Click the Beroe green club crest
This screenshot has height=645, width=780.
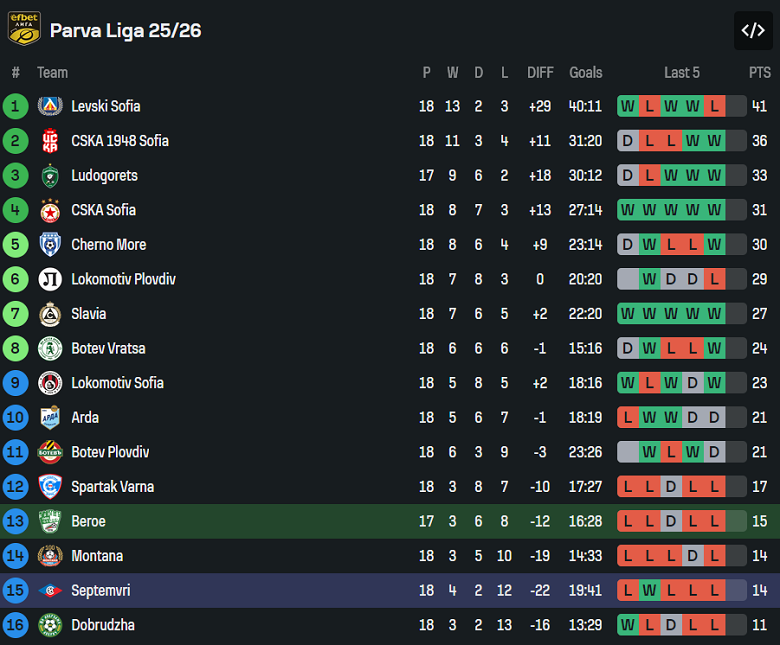50,521
